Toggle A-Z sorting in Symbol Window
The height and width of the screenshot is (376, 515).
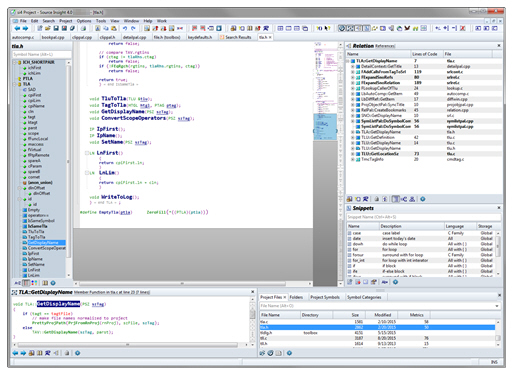17,283
